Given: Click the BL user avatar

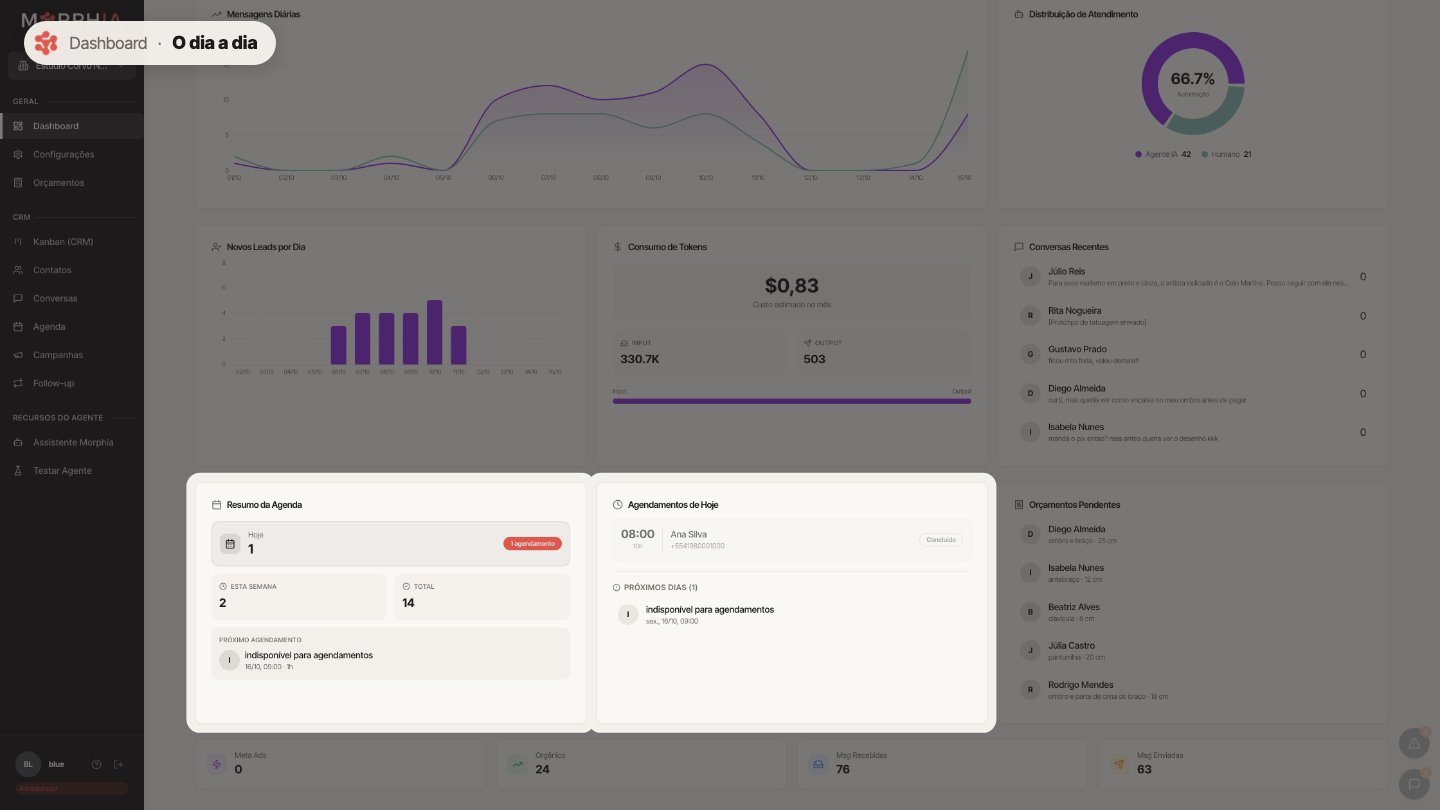Looking at the screenshot, I should pyautogui.click(x=28, y=764).
